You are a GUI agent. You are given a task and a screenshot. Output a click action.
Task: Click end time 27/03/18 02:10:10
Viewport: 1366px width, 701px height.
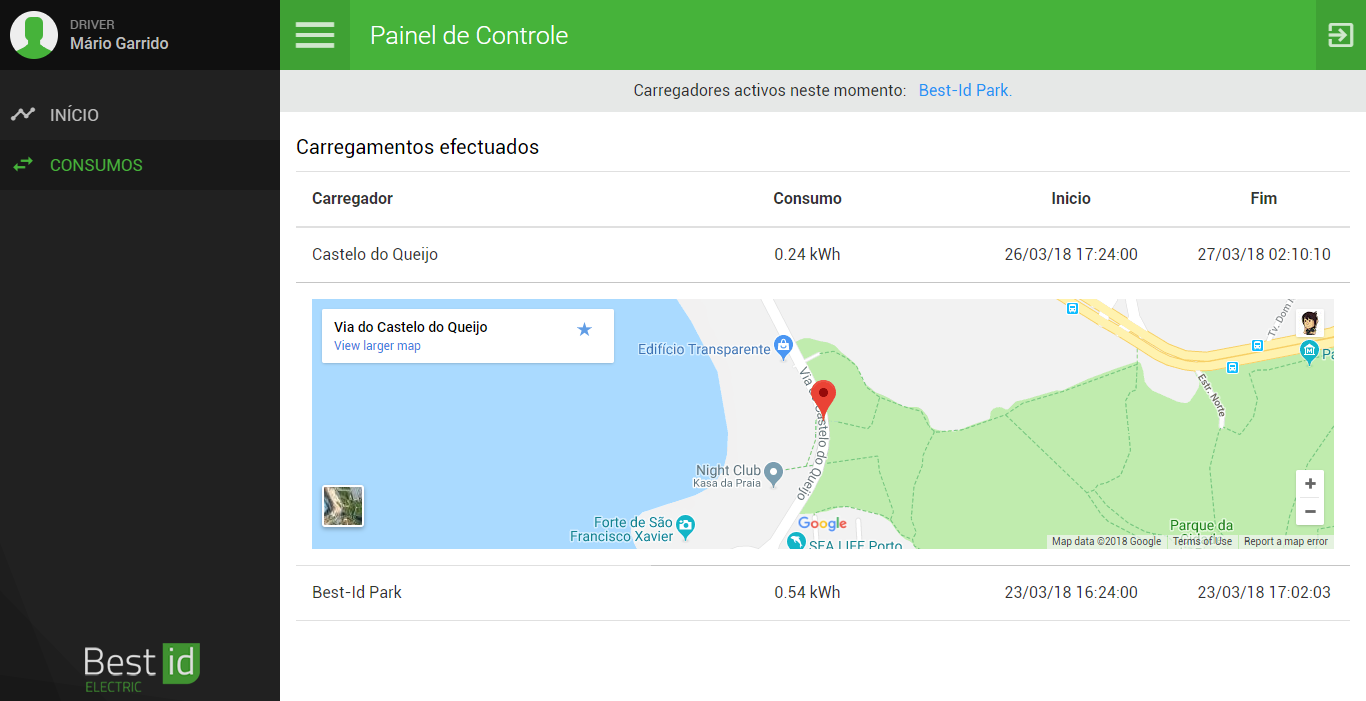tap(1264, 254)
